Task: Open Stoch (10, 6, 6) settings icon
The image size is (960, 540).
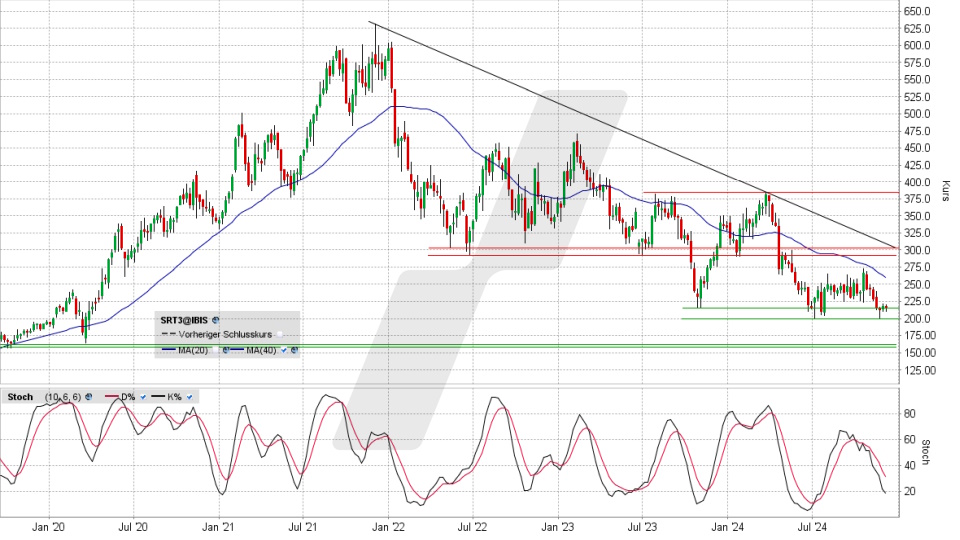Action: 89,397
